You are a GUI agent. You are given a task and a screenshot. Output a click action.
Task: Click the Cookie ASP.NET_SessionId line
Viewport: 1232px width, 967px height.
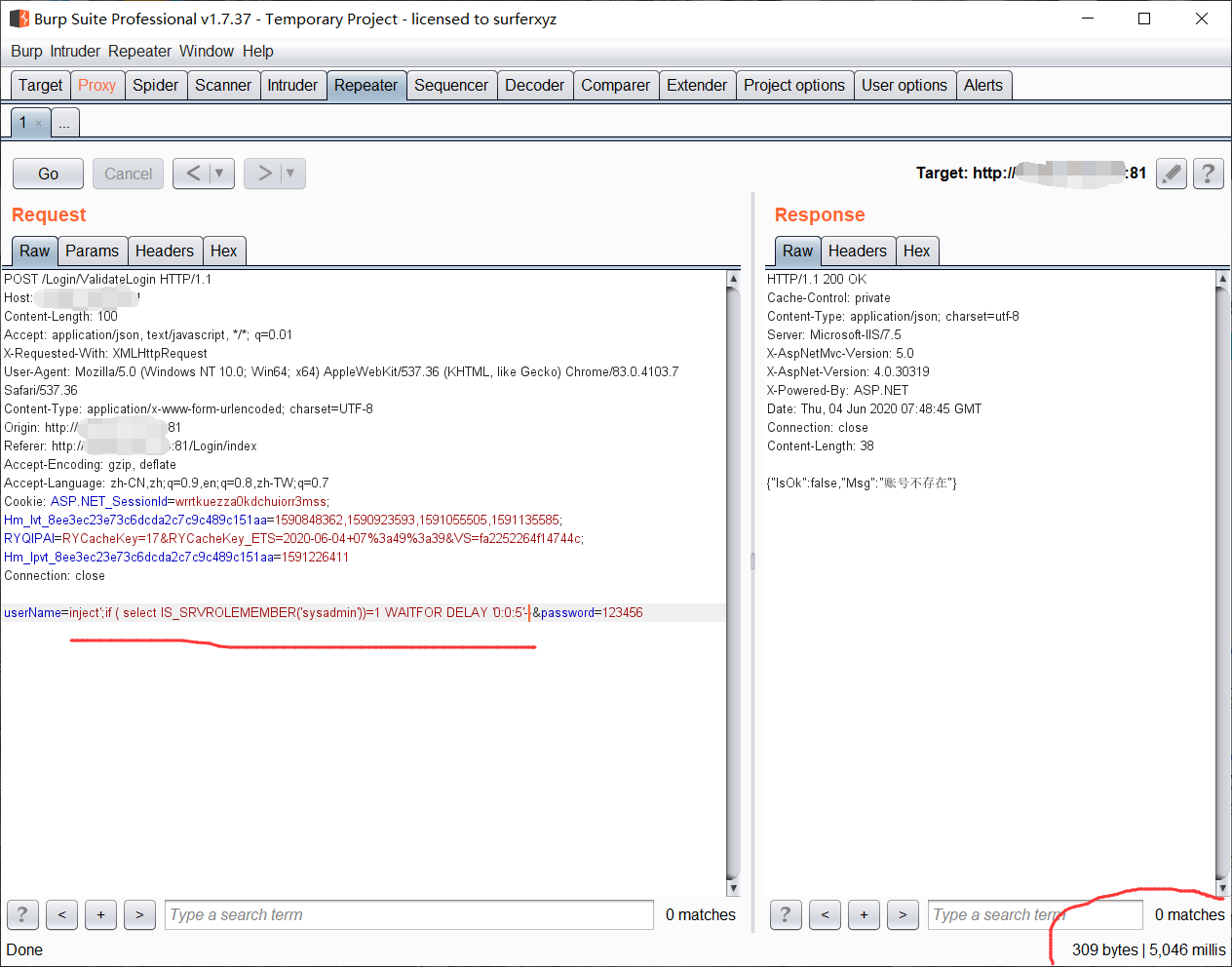166,501
